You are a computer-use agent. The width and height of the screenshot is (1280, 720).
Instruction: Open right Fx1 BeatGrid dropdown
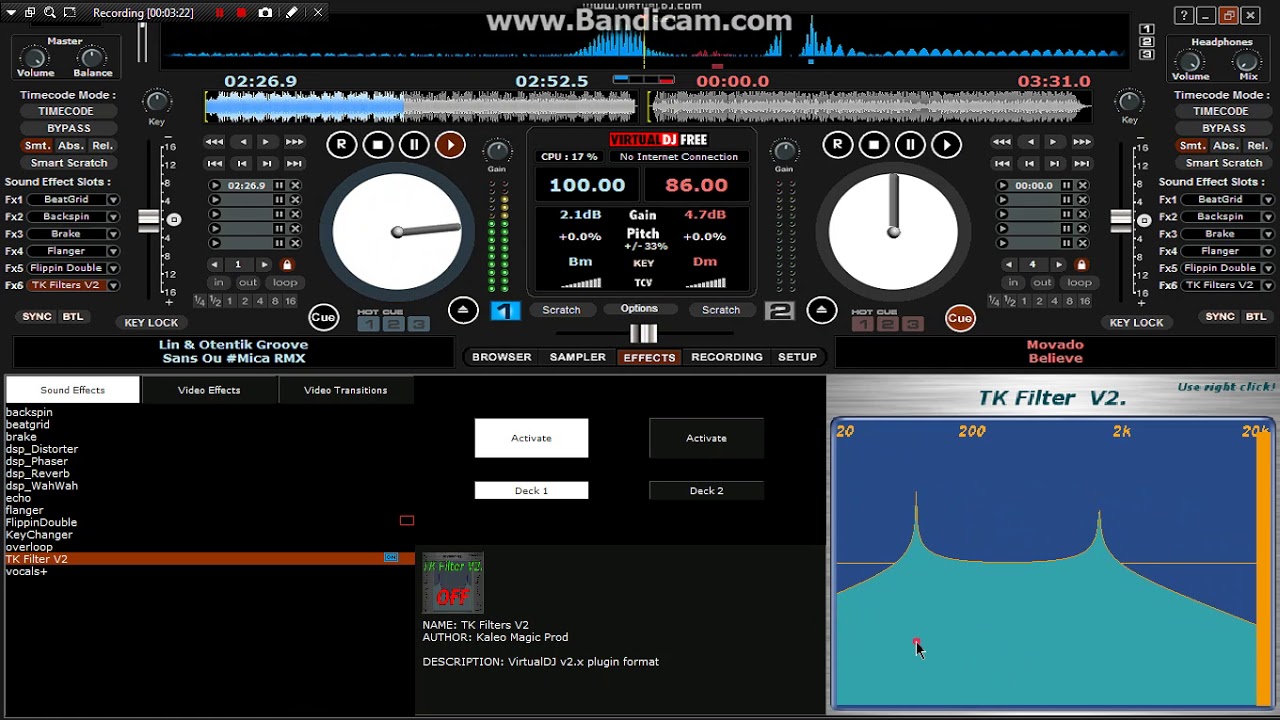(x=1267, y=200)
